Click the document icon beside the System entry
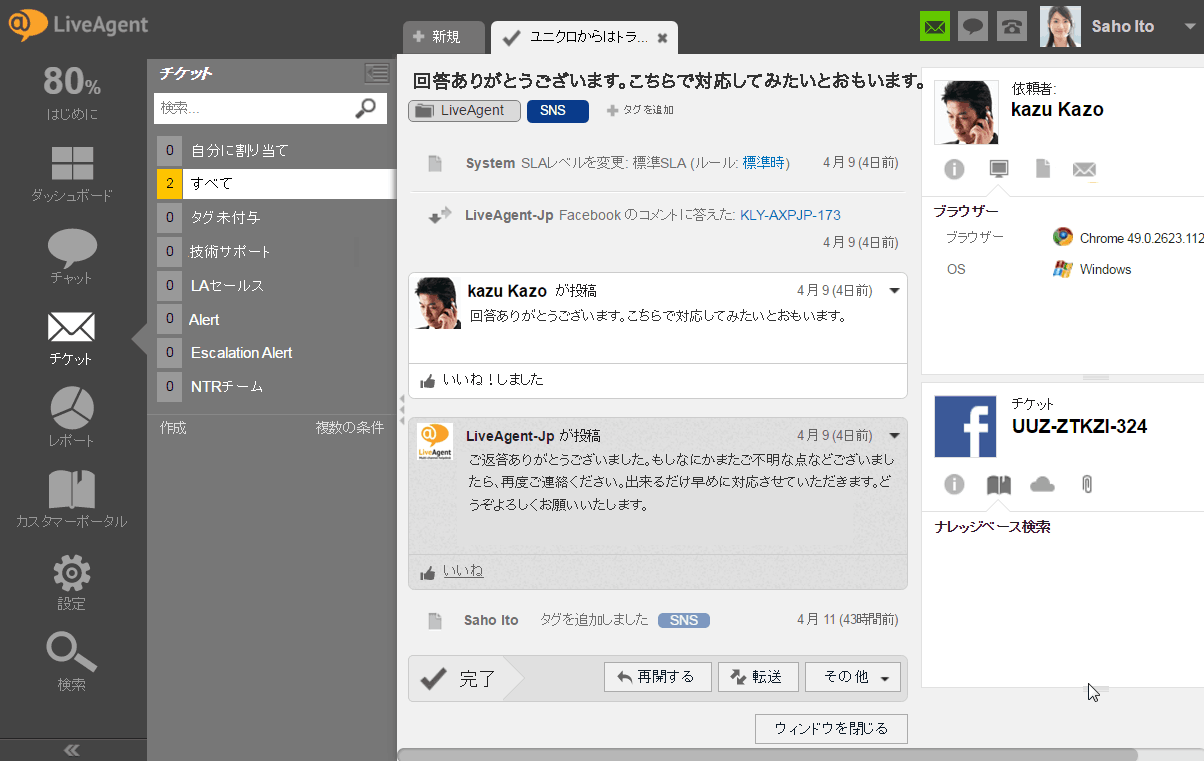Screen dimensions: 1204x761 pos(435,163)
